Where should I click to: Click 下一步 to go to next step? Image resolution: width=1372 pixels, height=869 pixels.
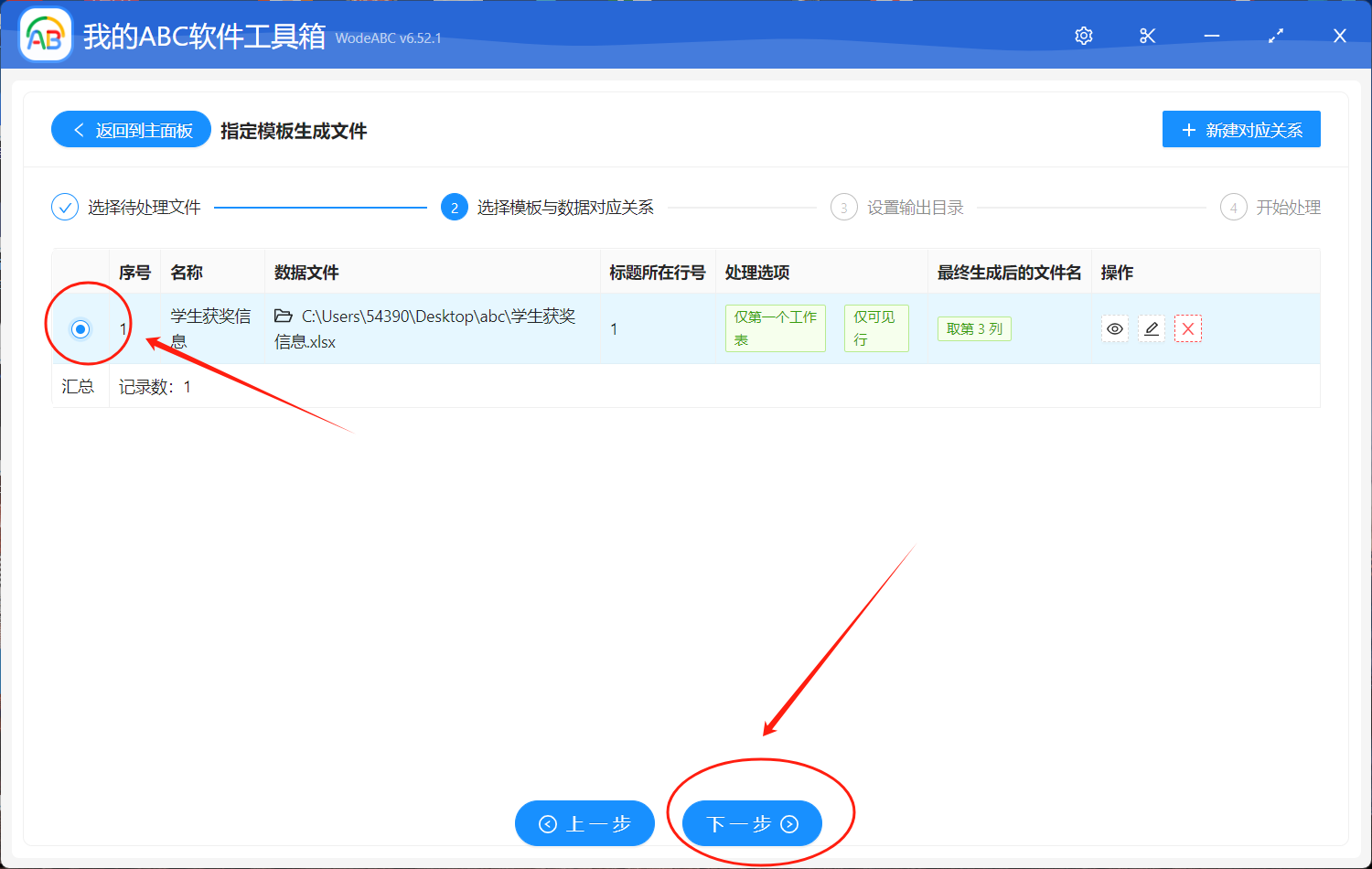click(752, 823)
